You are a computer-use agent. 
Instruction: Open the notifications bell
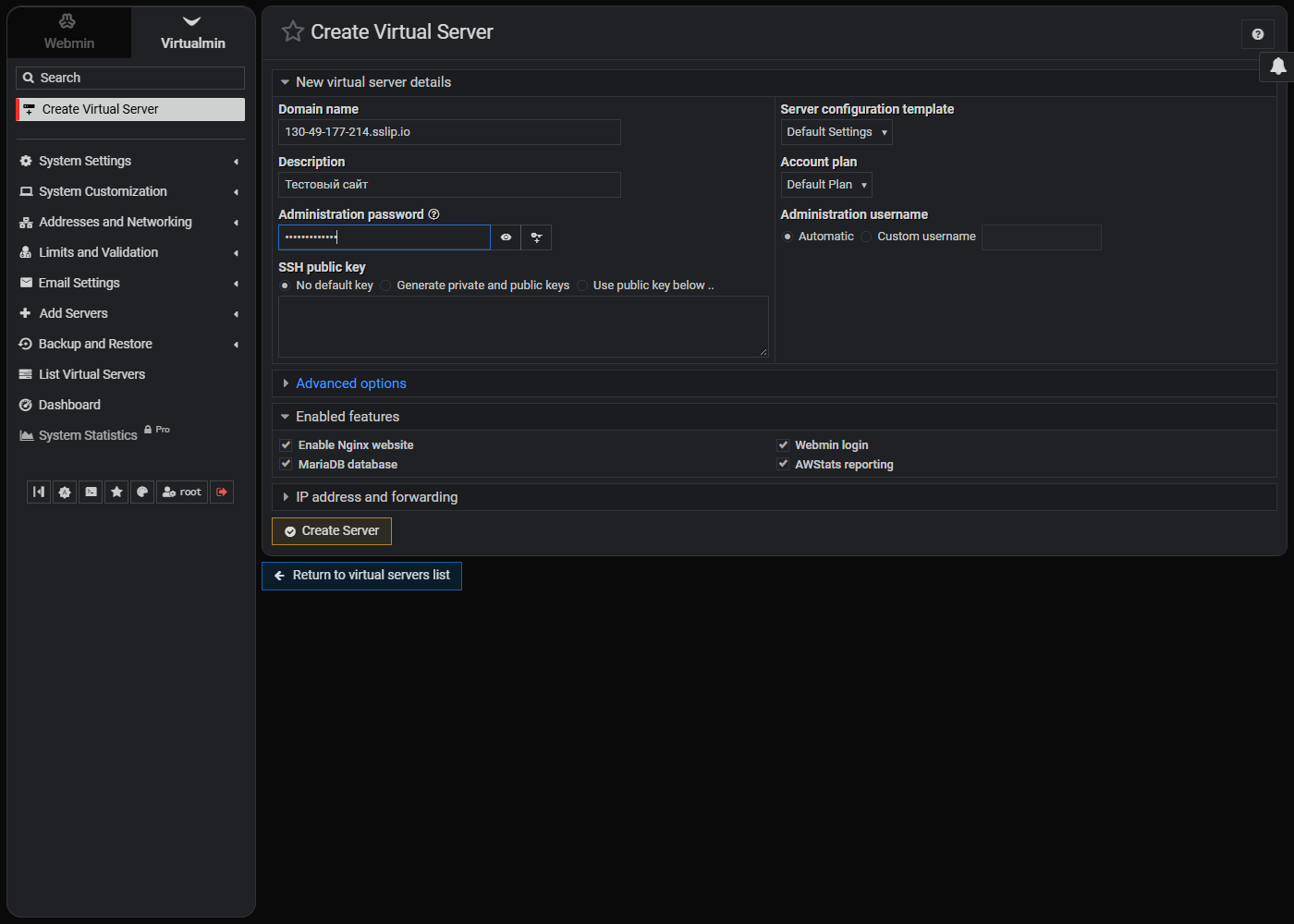(1278, 67)
